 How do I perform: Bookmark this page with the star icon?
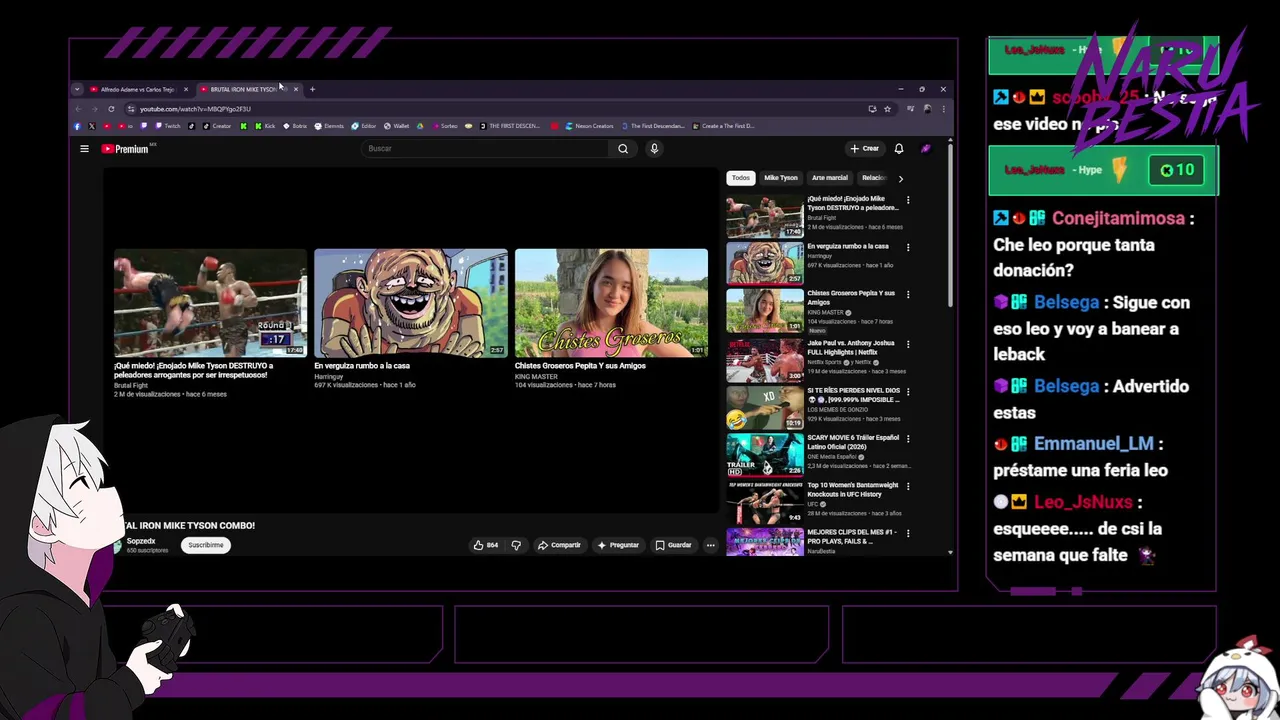[x=887, y=108]
